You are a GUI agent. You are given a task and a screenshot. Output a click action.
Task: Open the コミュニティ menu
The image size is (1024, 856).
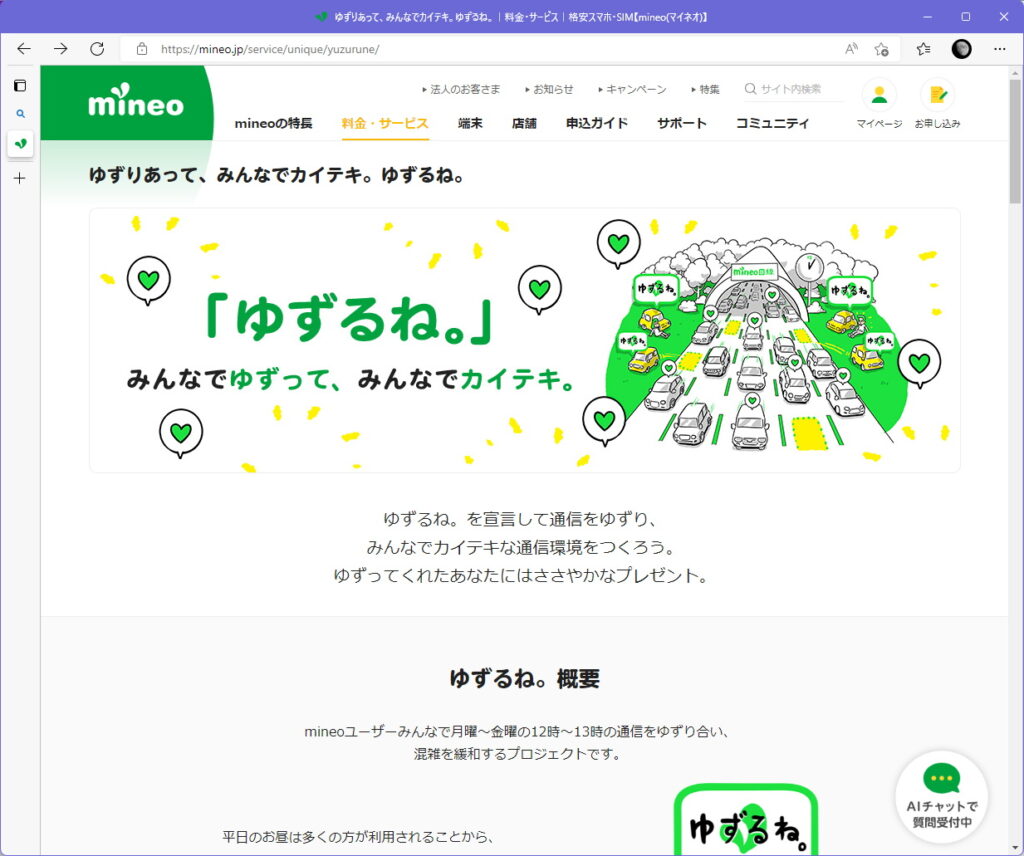pos(773,123)
